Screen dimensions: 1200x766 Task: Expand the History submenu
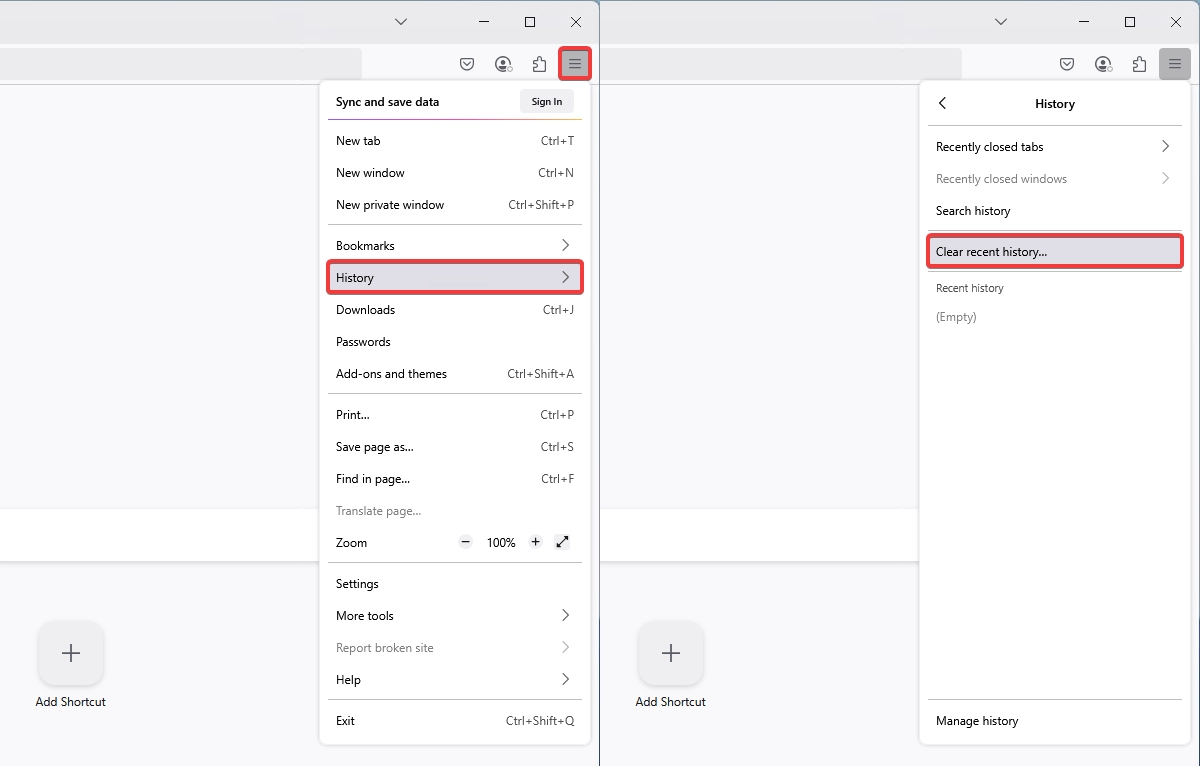455,277
